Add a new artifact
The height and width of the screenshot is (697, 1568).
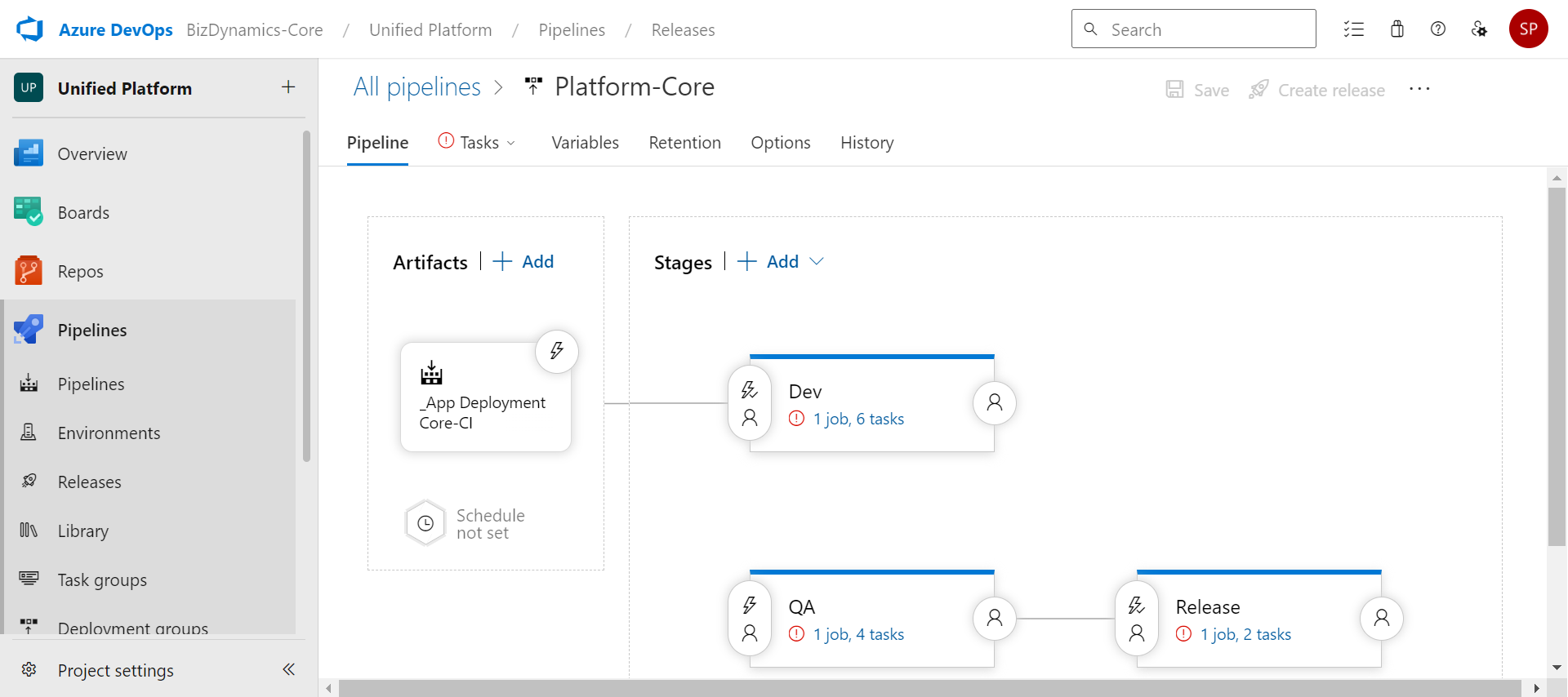point(523,261)
